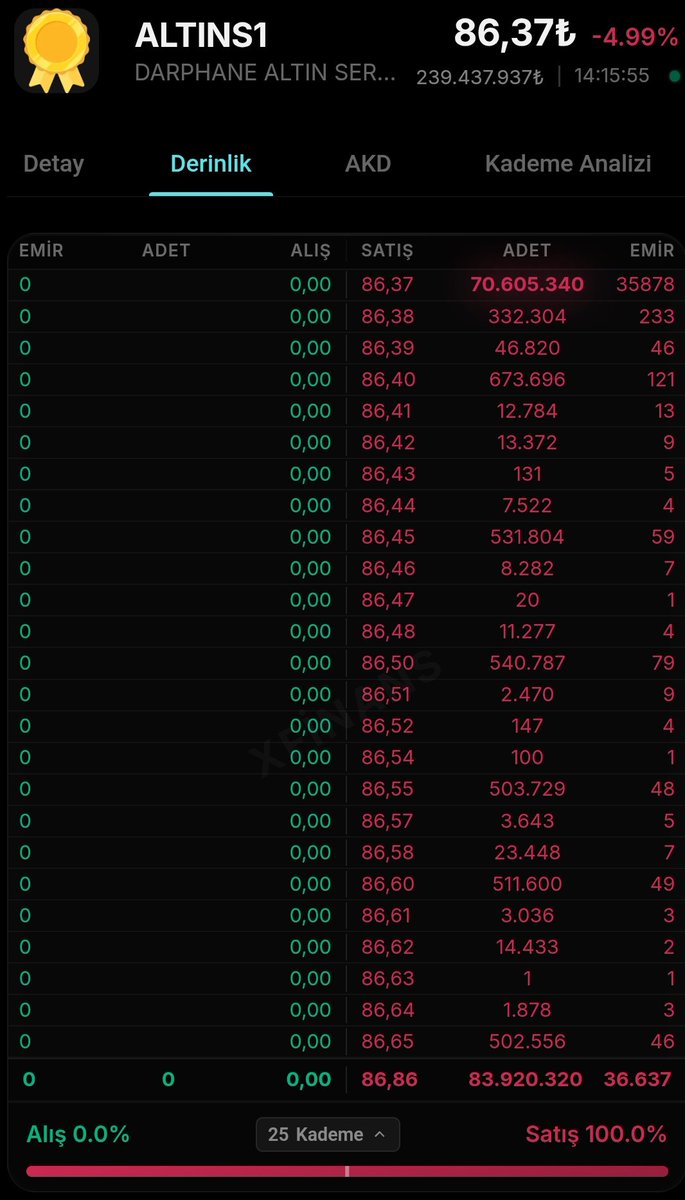Click the average price 86,86 total

pyautogui.click(x=389, y=1080)
